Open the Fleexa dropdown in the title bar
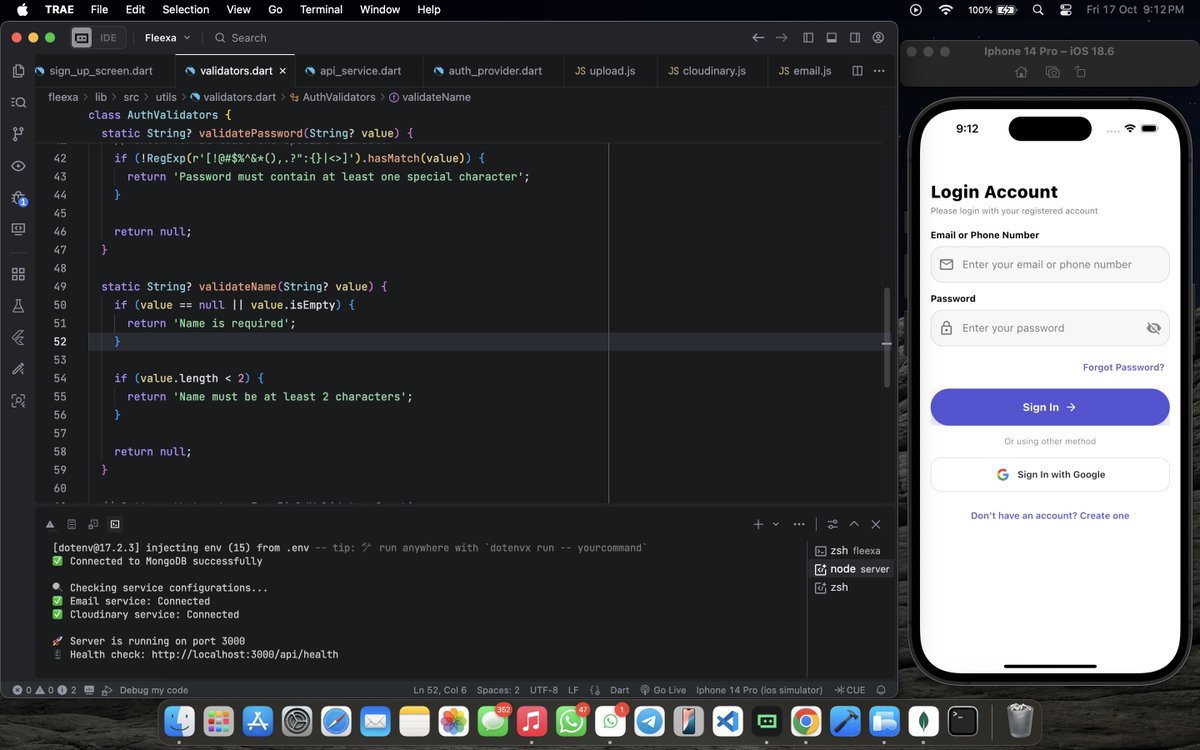1200x750 pixels. pos(166,37)
